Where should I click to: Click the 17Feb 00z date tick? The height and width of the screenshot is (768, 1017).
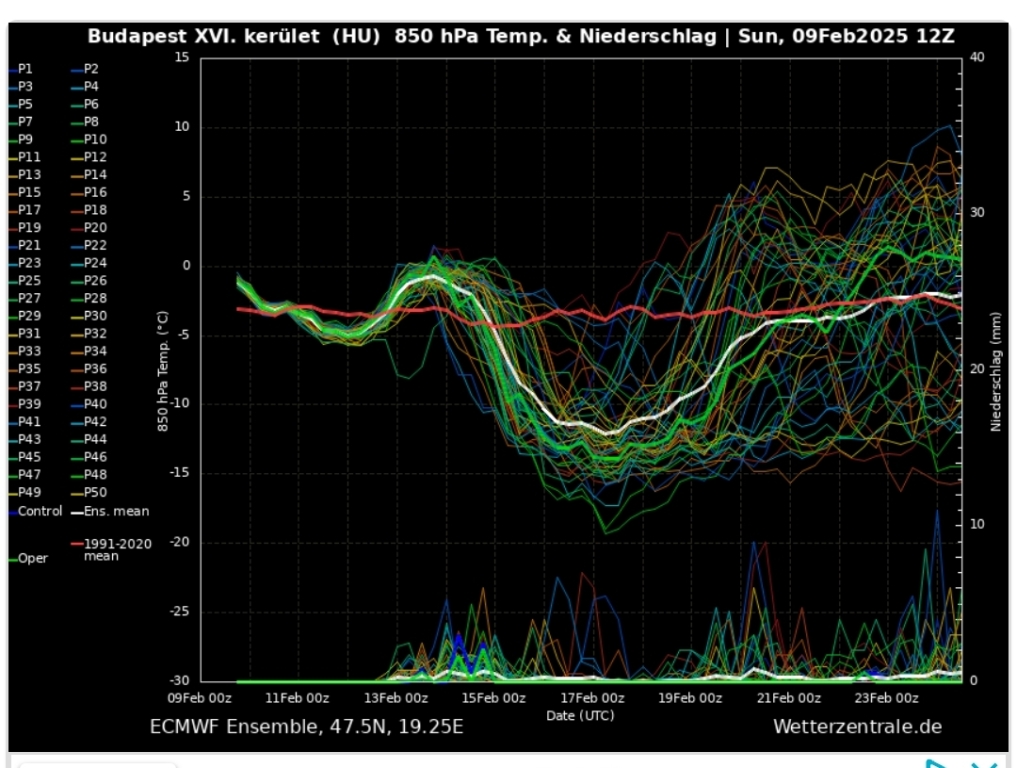pos(591,698)
